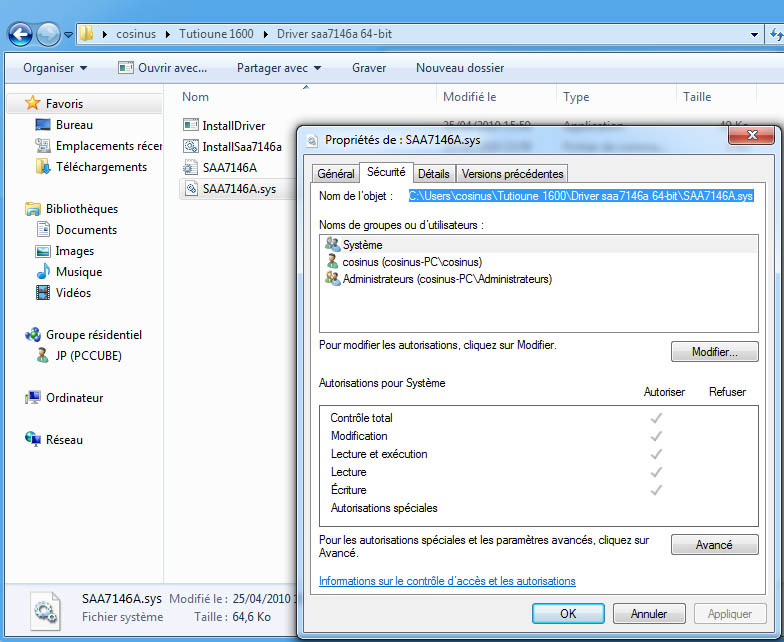Select Système in the user list
The height and width of the screenshot is (642, 784).
click(362, 245)
